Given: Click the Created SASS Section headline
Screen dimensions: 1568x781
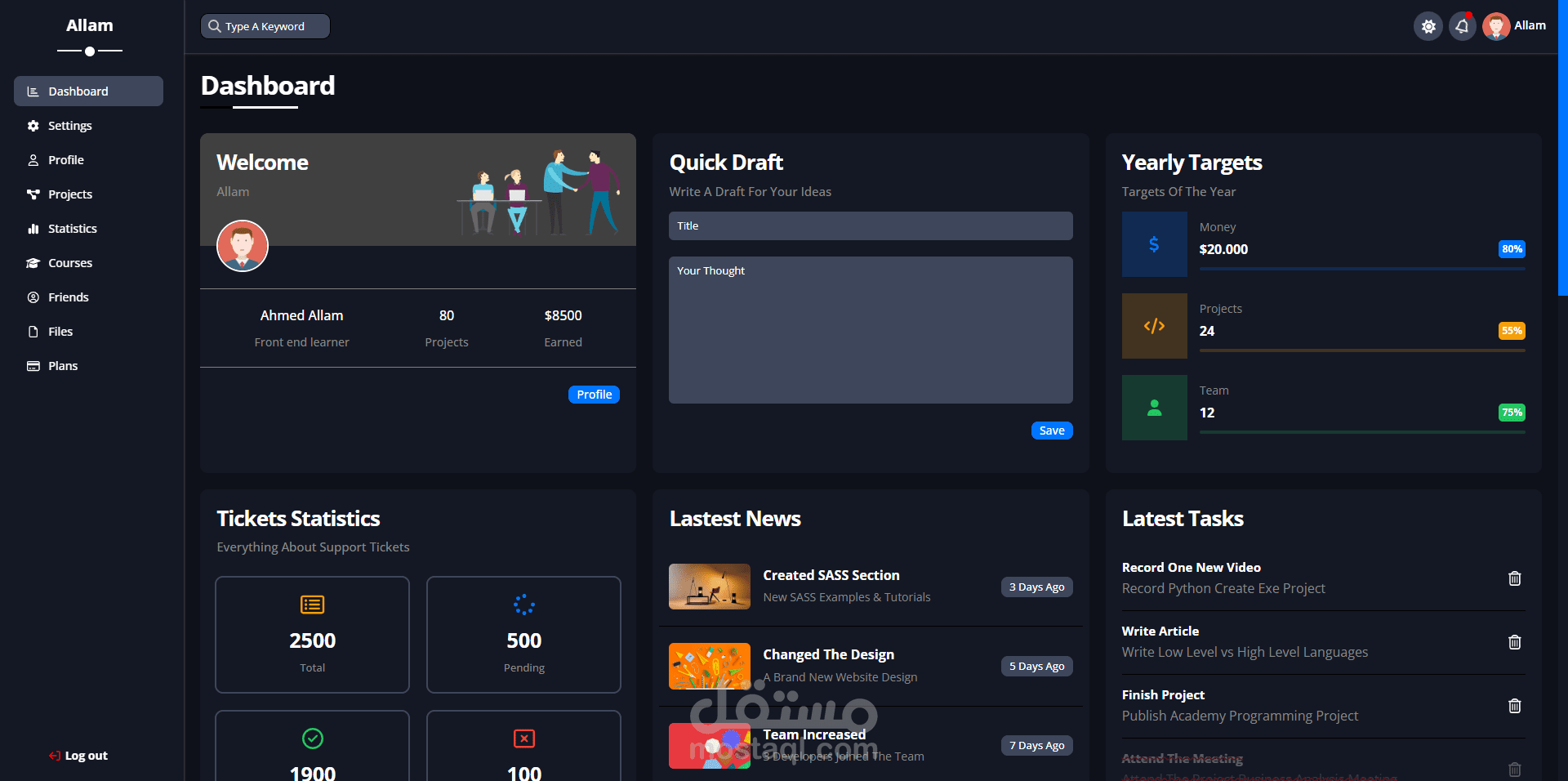Looking at the screenshot, I should 831,575.
